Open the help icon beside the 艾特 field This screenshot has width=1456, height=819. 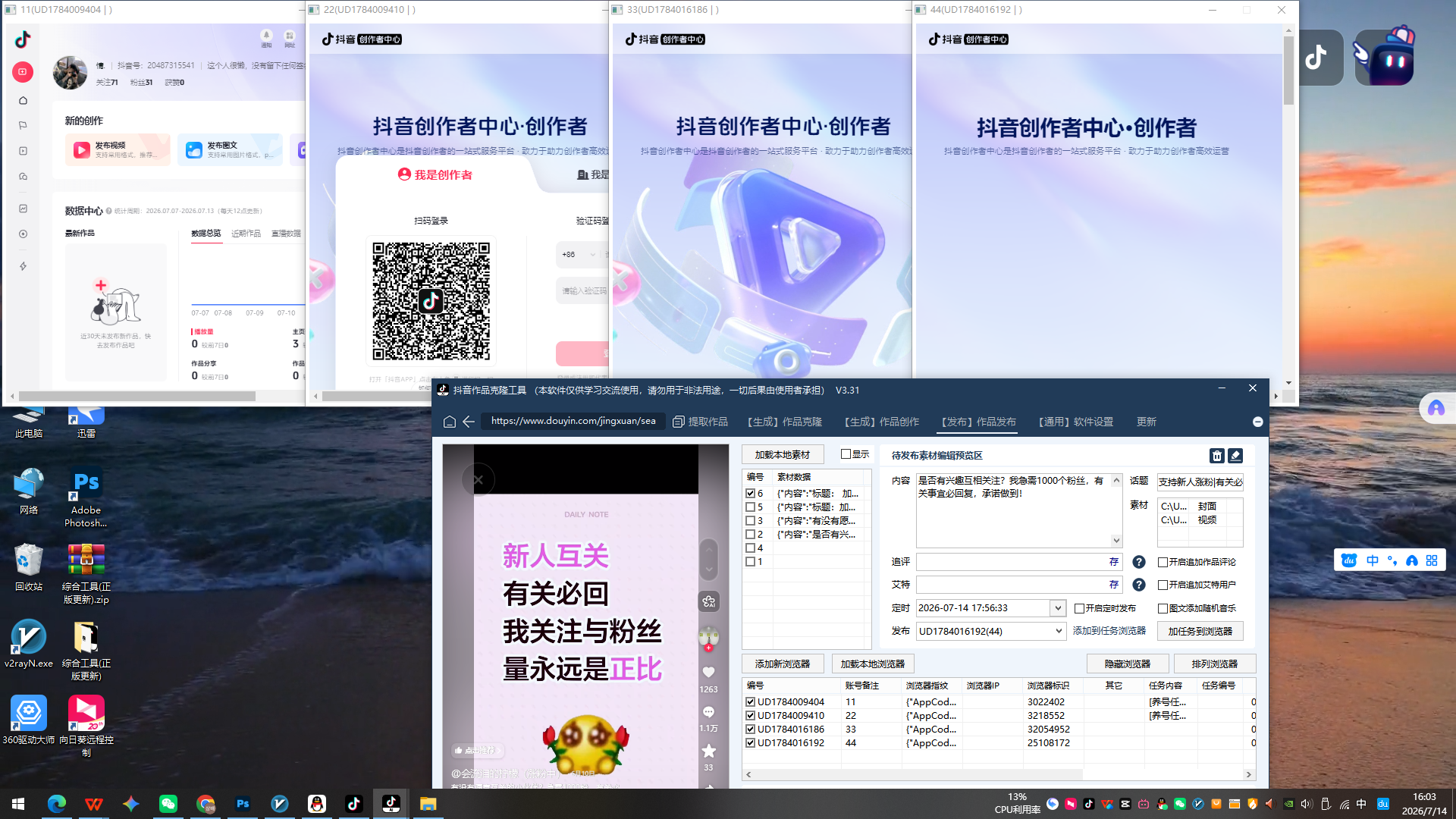pyautogui.click(x=1139, y=585)
